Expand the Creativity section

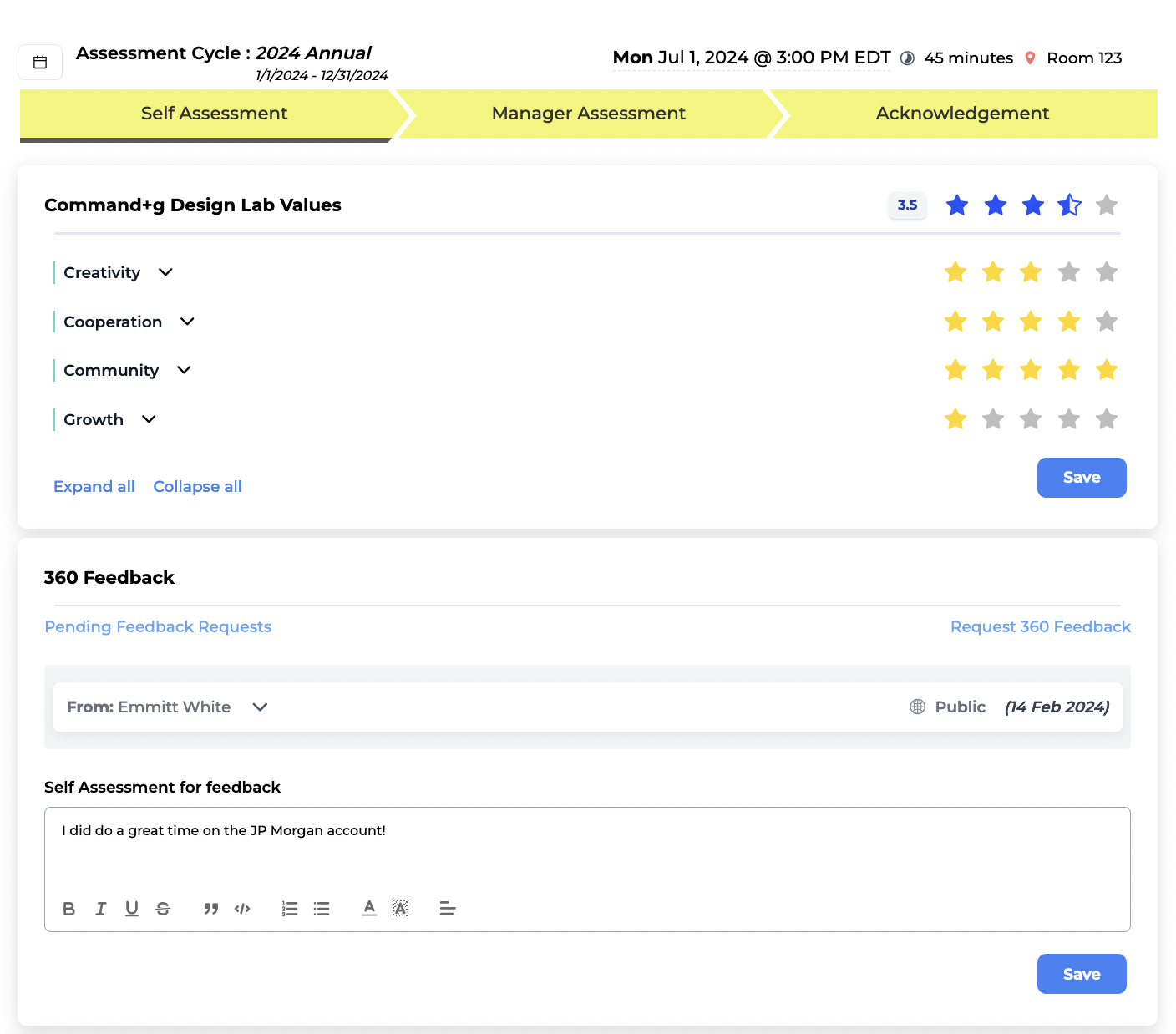tap(165, 272)
